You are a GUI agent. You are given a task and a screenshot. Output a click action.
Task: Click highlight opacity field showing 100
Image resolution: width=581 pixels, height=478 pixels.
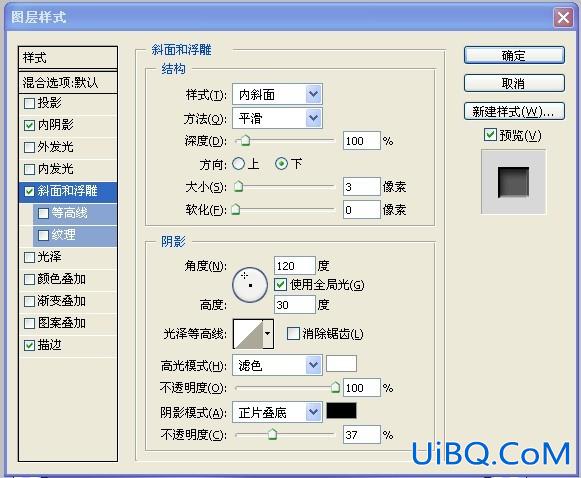(362, 388)
